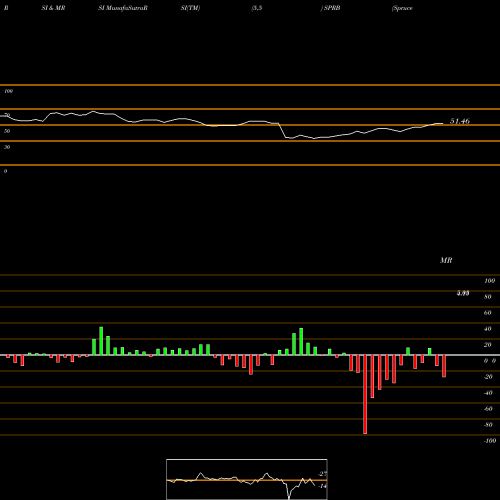Image resolution: width=500 pixels, height=500 pixels.
Task: Click the 5.93 value in MR chart
Action: point(463,293)
